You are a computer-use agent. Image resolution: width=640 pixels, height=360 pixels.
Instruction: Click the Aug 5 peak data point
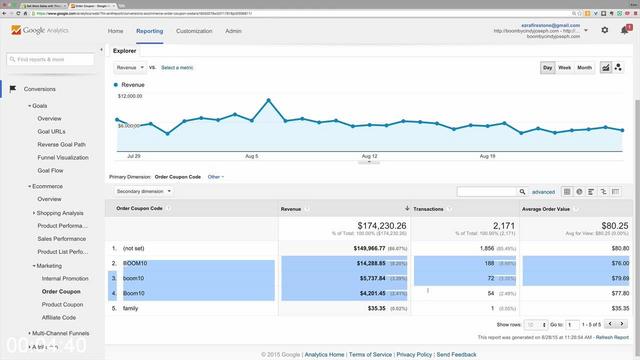[x=269, y=100]
